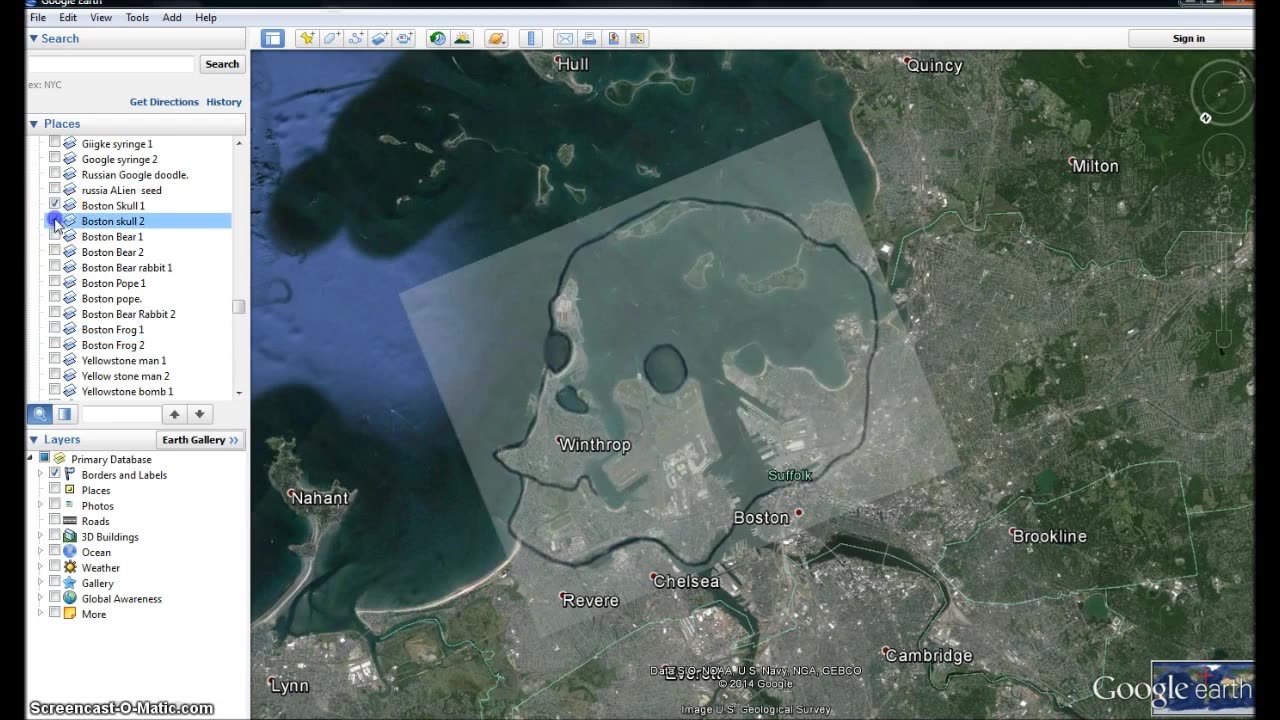Open the Get Directions link

pyautogui.click(x=164, y=102)
